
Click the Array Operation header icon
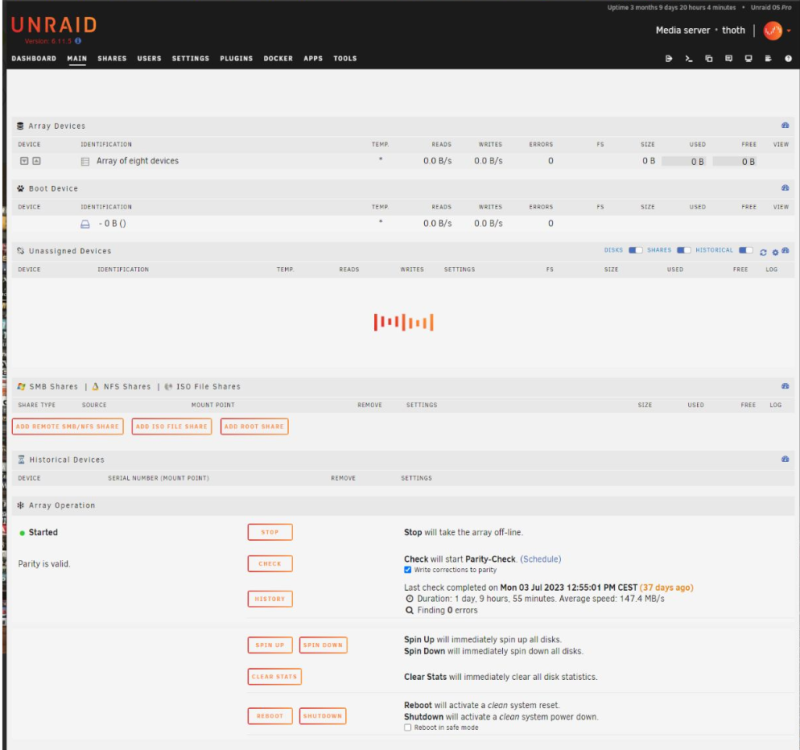tap(20, 505)
